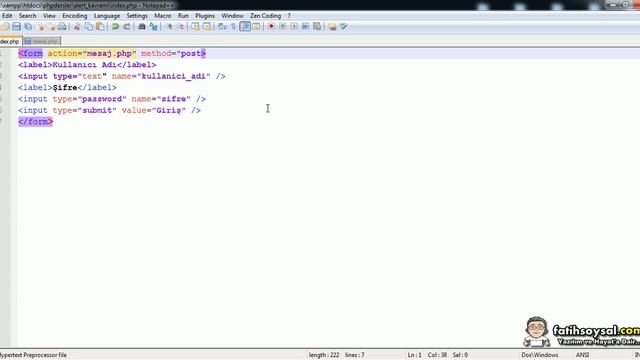Click the 'Şifre' label text
Viewport: 640px width, 360px height.
click(65, 88)
